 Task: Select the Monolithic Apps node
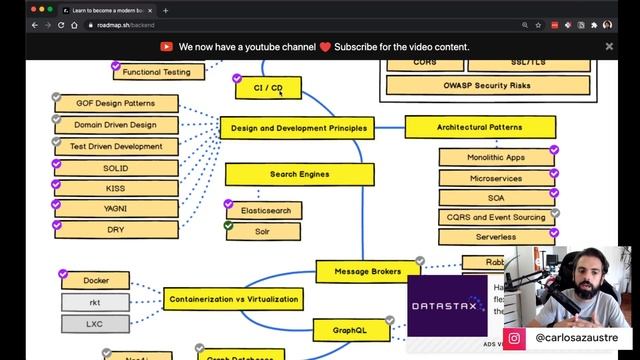(x=496, y=157)
